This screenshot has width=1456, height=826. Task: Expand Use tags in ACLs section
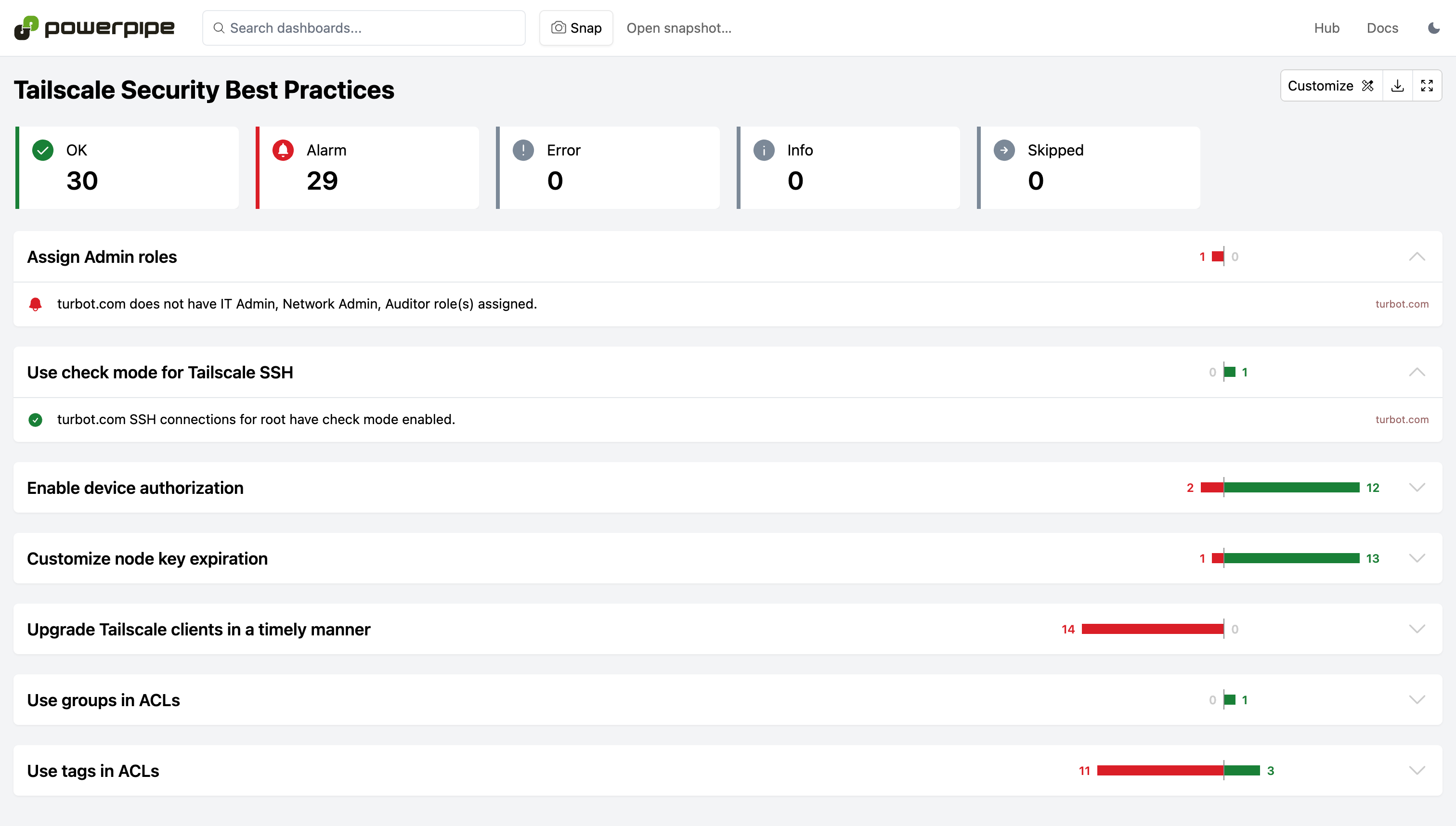tap(1417, 770)
